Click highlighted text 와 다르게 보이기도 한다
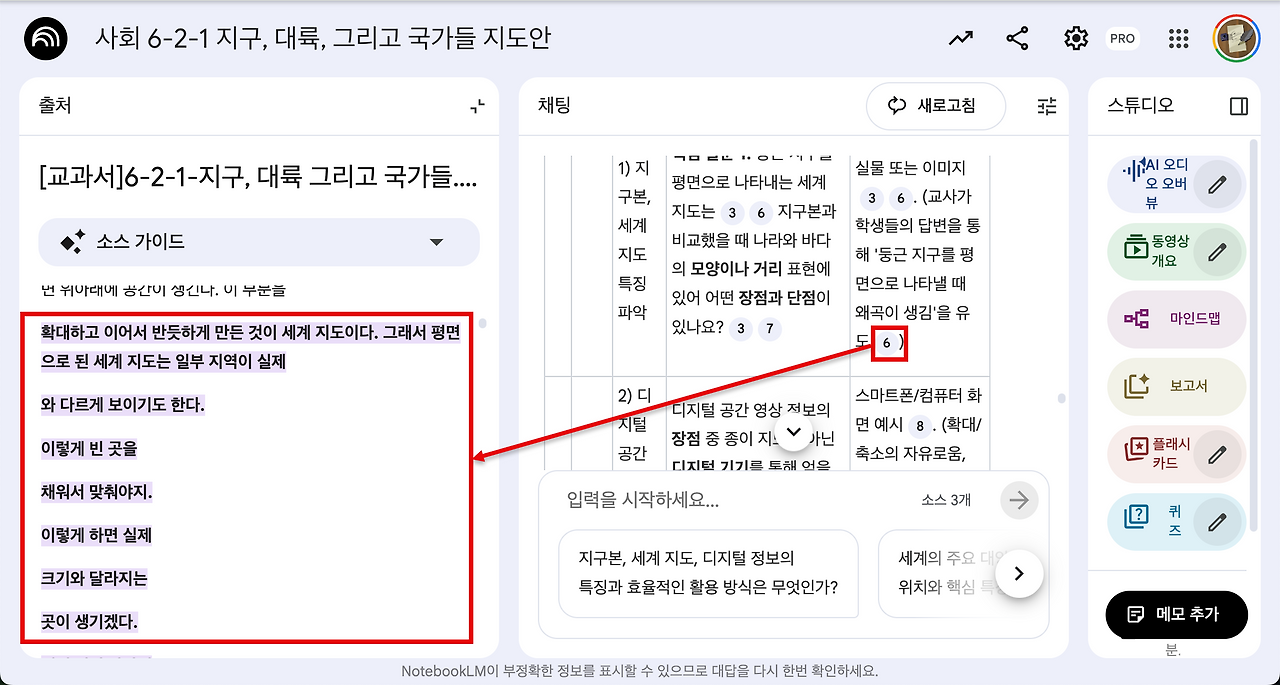Image resolution: width=1280 pixels, height=685 pixels. (x=123, y=405)
